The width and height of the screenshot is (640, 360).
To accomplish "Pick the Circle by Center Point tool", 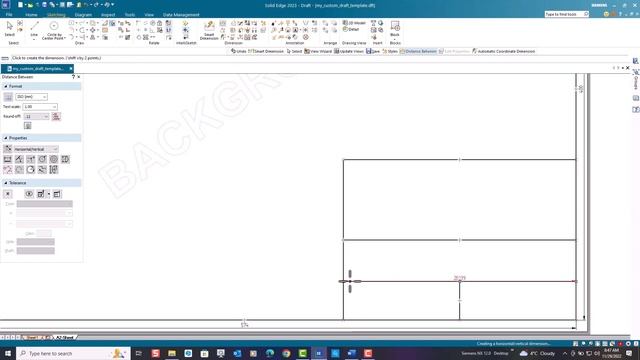I will [x=53, y=29].
